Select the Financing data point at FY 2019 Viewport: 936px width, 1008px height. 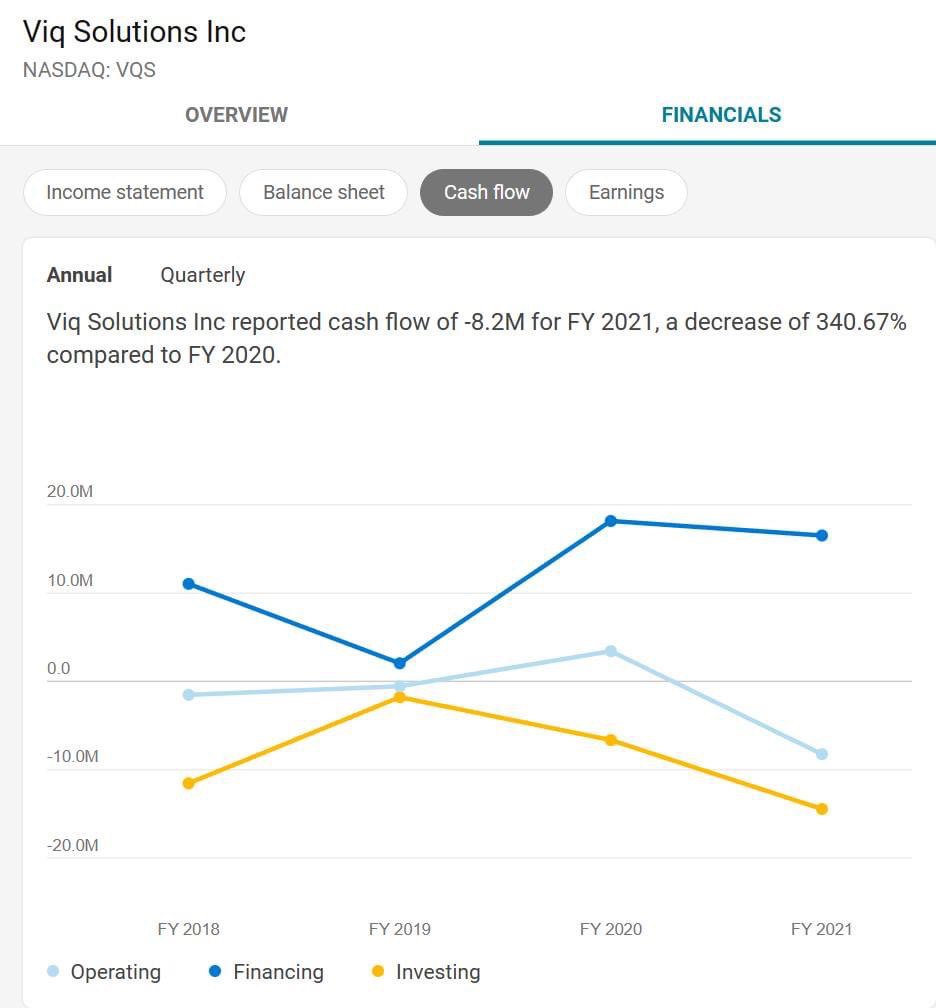(399, 661)
